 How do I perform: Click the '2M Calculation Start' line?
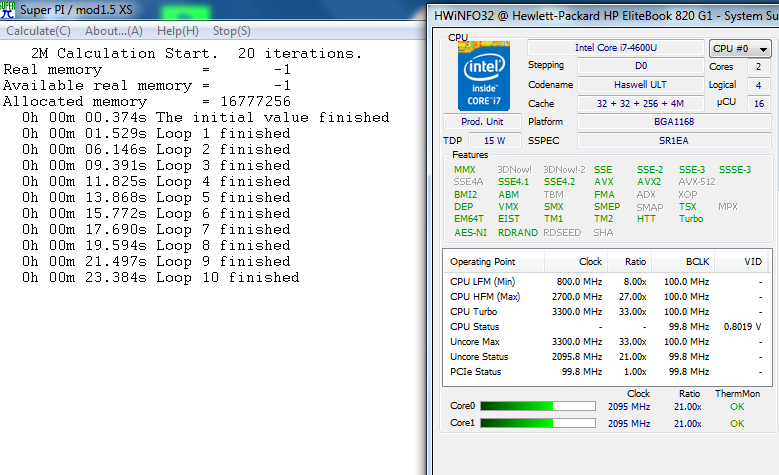click(x=197, y=53)
